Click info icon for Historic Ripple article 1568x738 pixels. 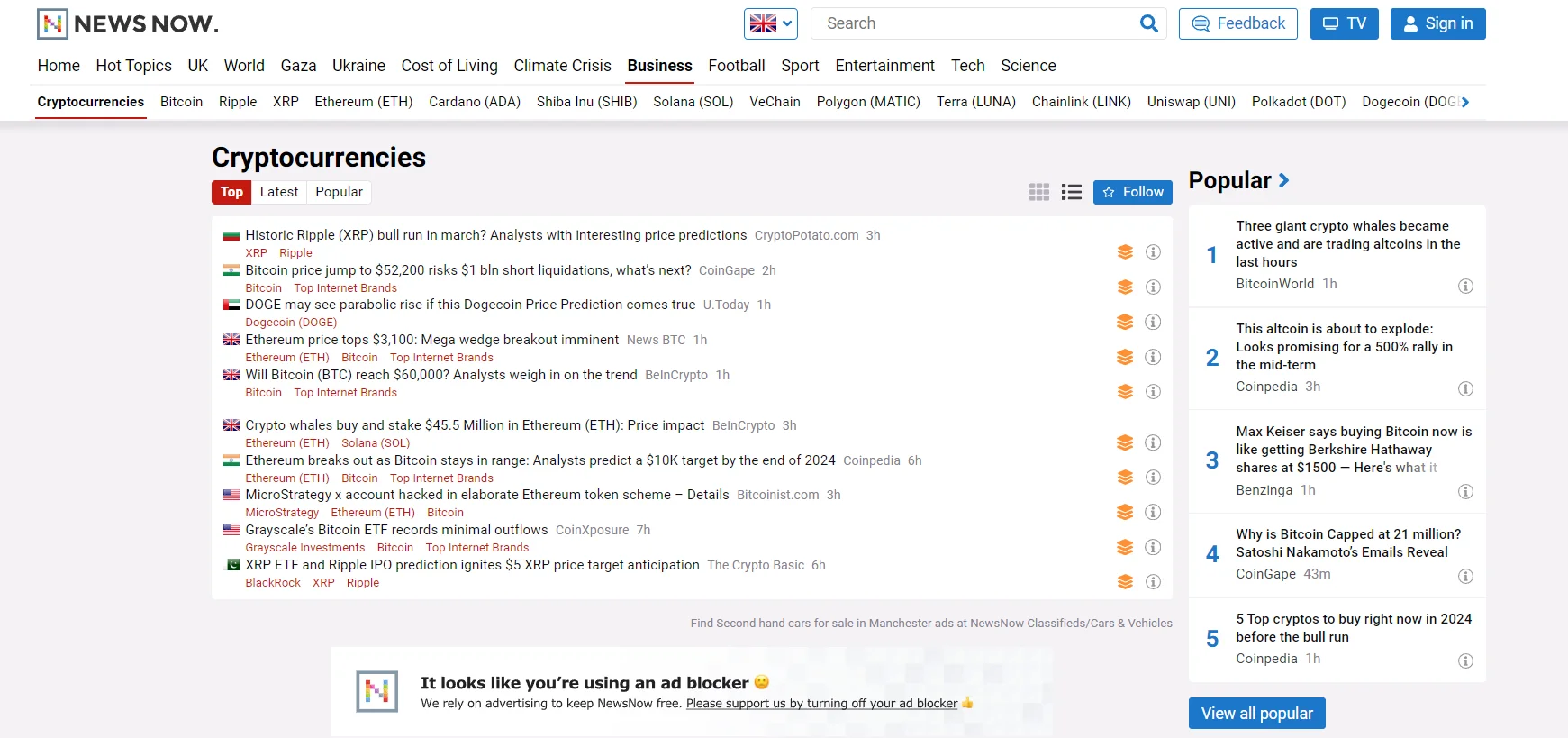(x=1153, y=252)
